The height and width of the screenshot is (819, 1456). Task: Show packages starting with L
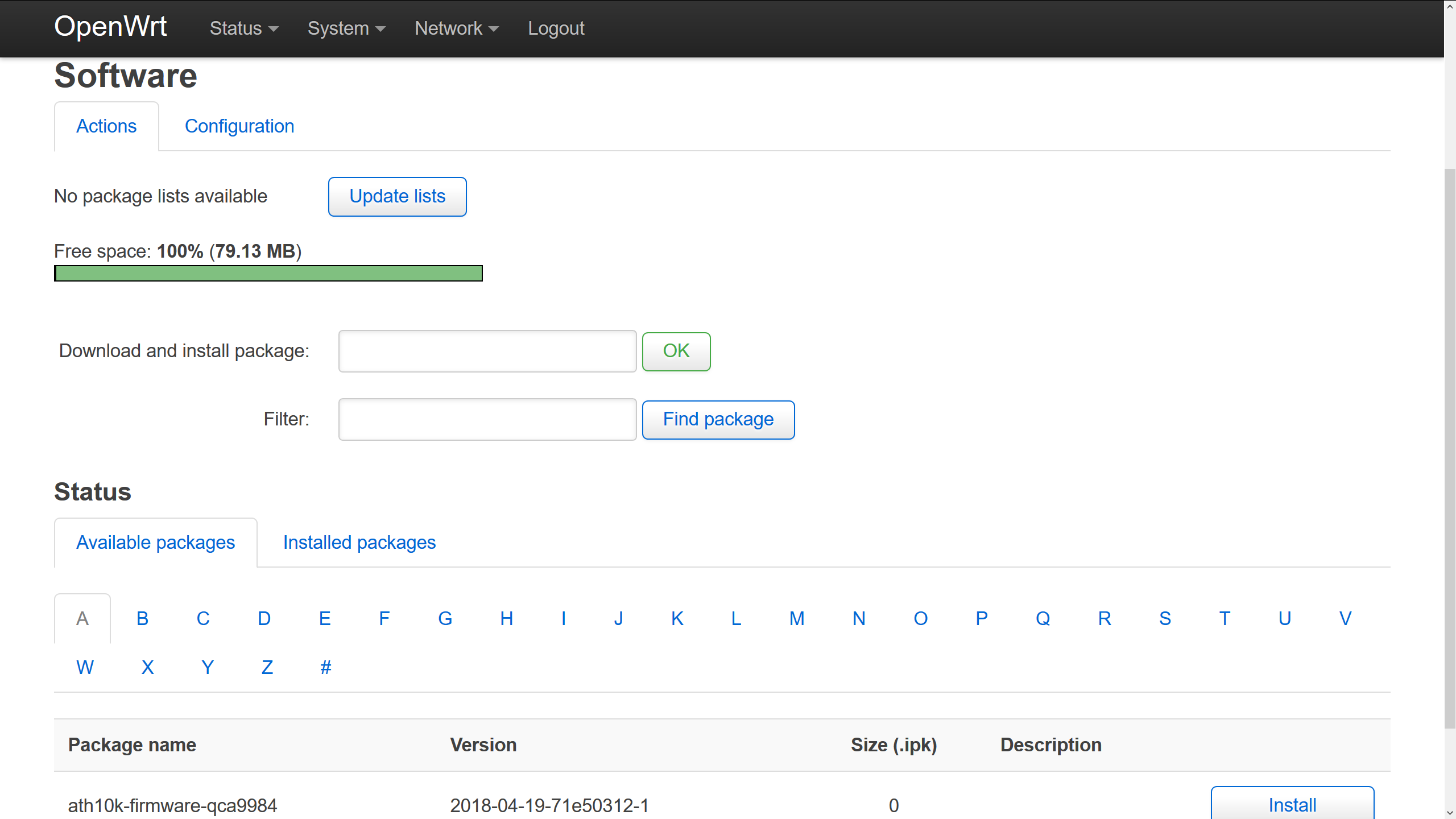click(x=736, y=619)
